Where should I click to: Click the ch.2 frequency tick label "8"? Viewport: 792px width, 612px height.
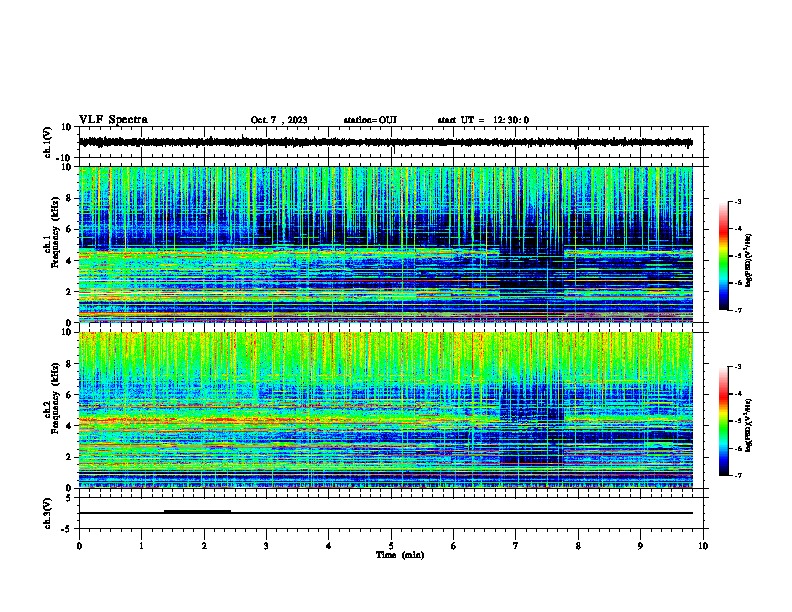(69, 364)
